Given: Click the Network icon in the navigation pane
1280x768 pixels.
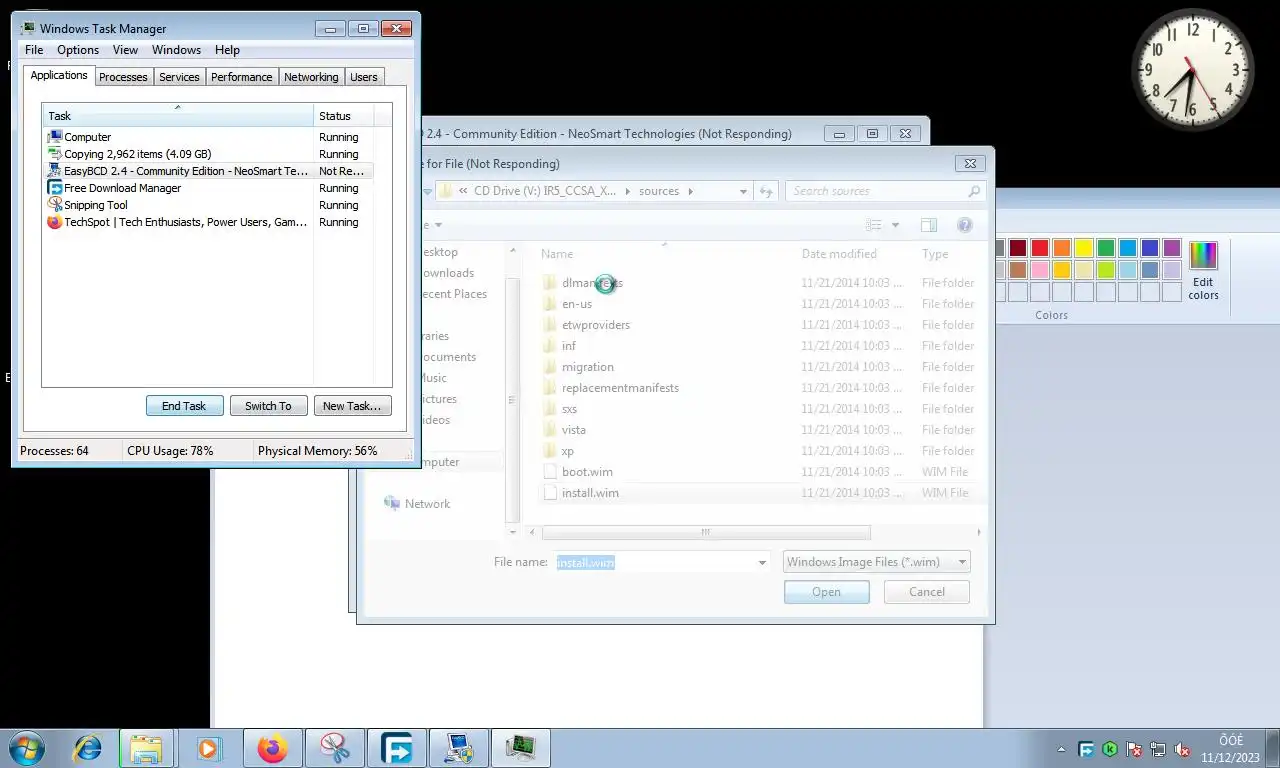Looking at the screenshot, I should coord(392,504).
